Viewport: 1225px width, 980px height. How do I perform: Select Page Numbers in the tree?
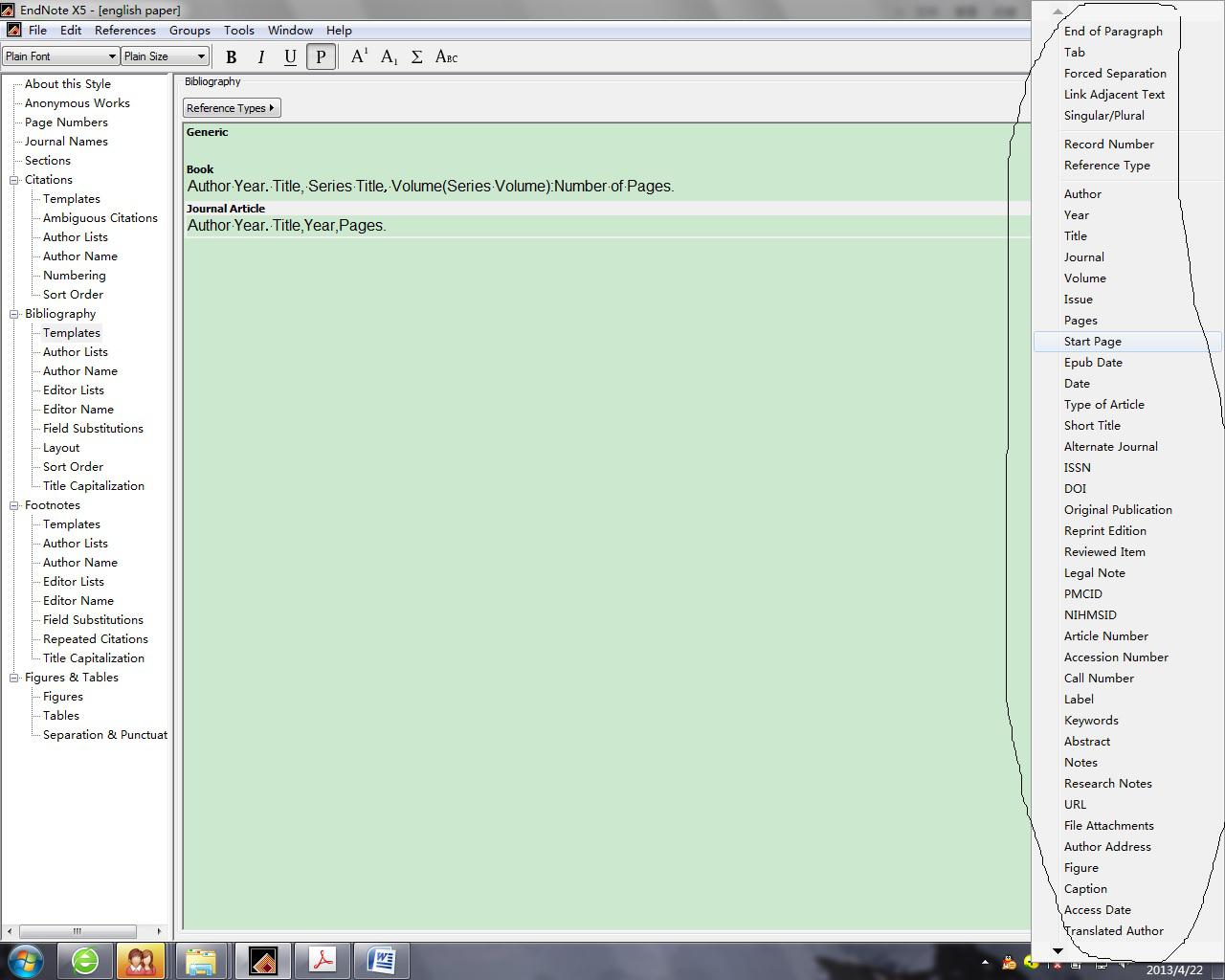[x=66, y=122]
